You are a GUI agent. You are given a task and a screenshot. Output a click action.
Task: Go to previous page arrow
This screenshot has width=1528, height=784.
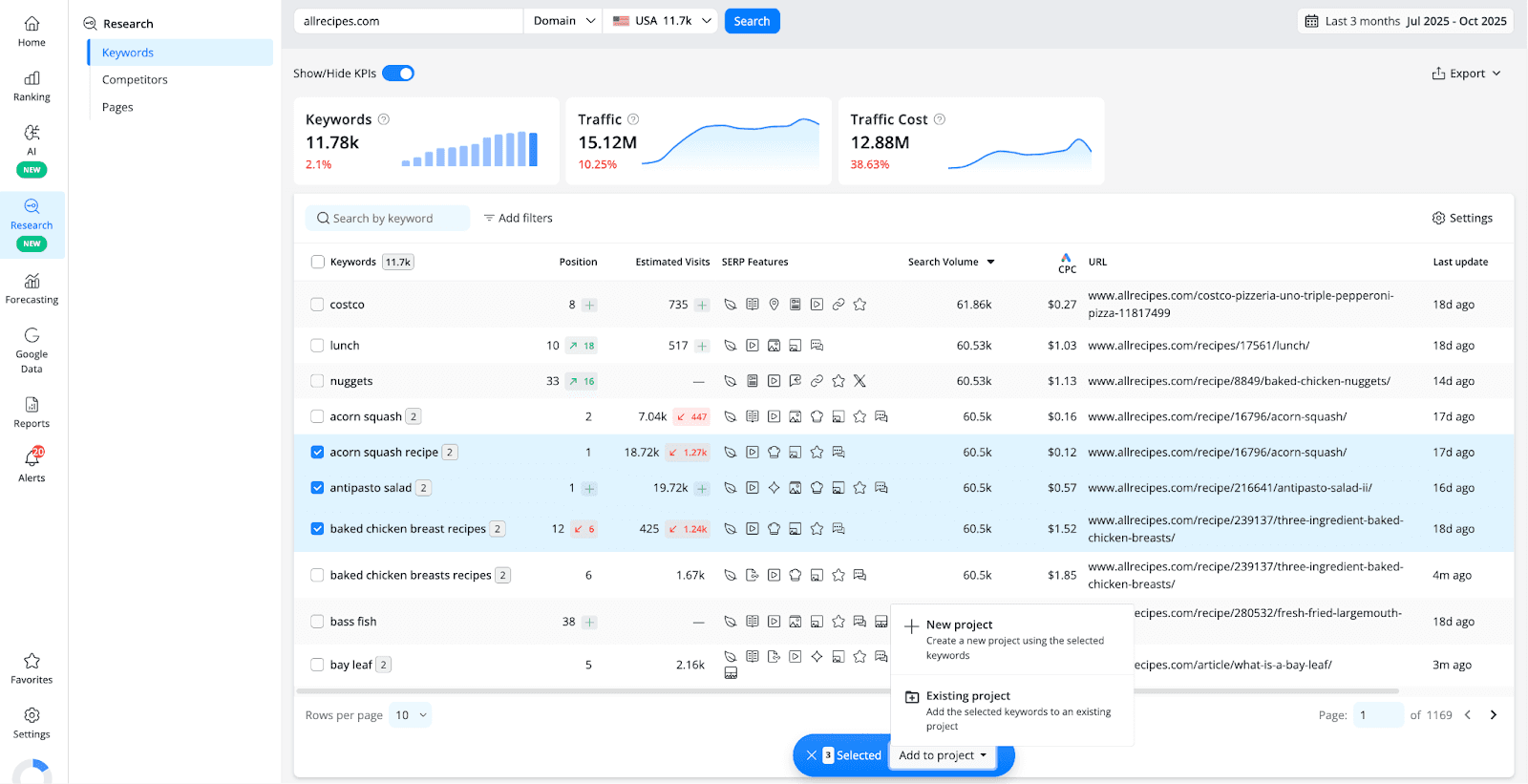tap(1468, 715)
